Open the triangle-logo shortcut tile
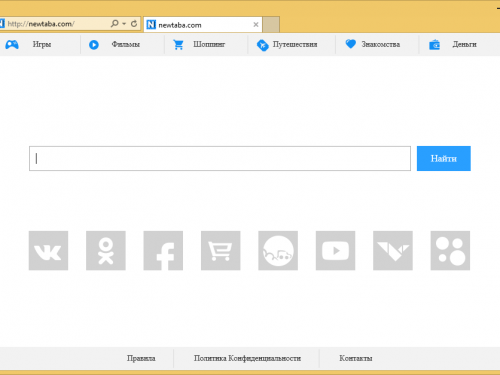The image size is (500, 375). tap(393, 250)
